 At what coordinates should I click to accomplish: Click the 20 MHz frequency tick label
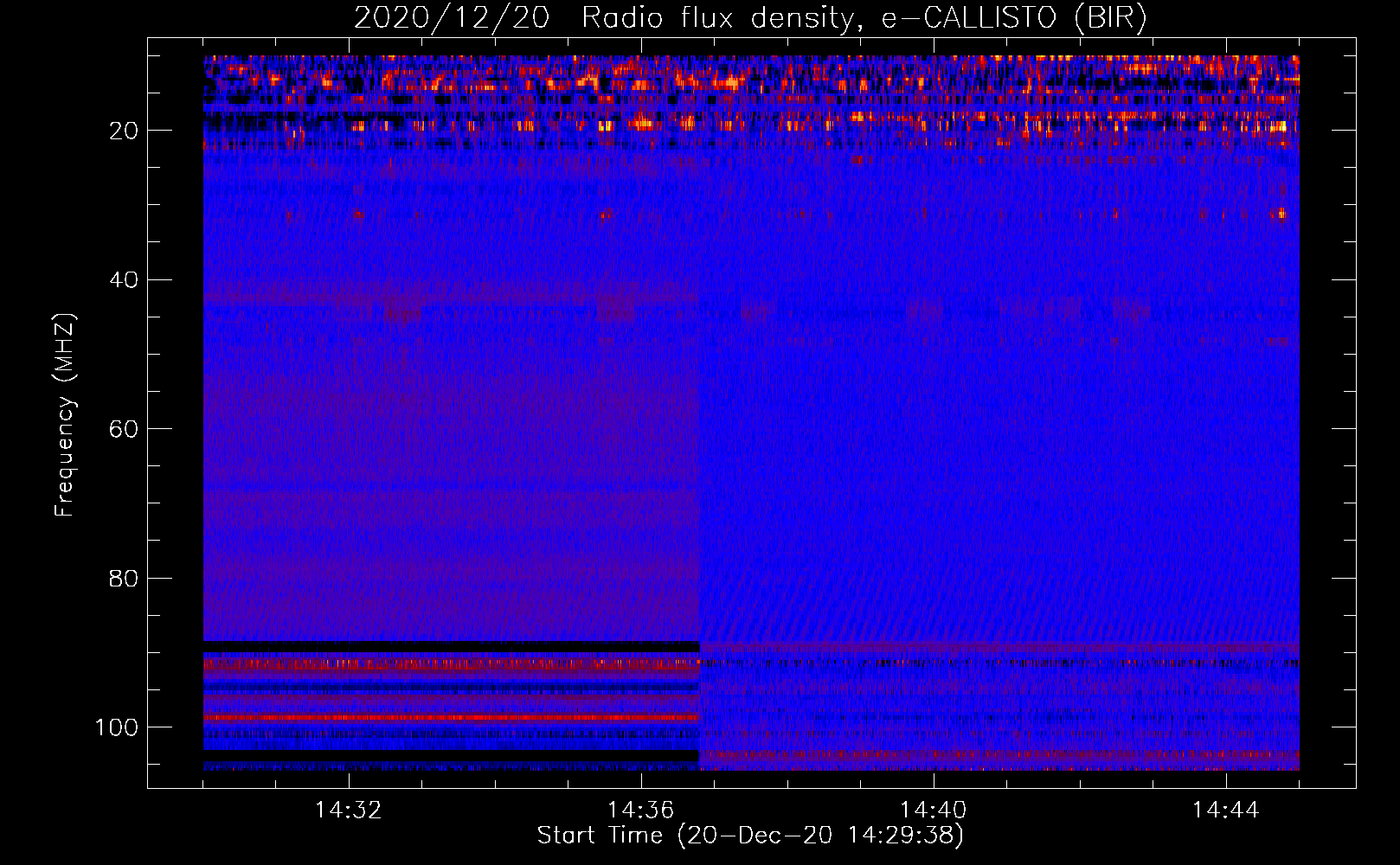coord(124,131)
